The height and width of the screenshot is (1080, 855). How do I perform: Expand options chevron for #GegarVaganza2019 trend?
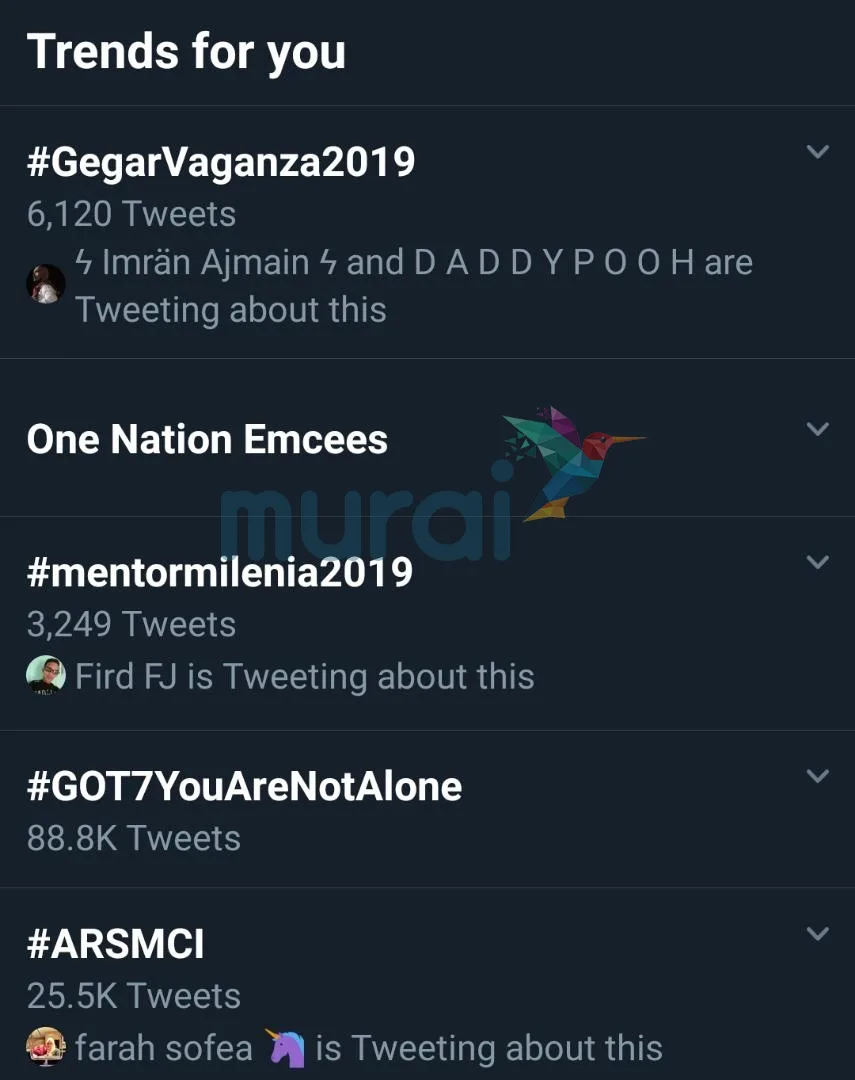(818, 152)
